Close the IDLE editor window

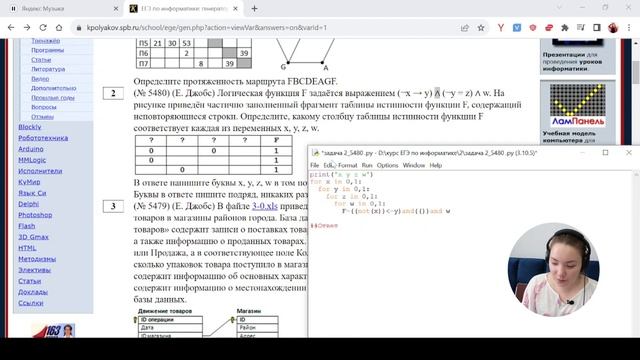(629, 153)
